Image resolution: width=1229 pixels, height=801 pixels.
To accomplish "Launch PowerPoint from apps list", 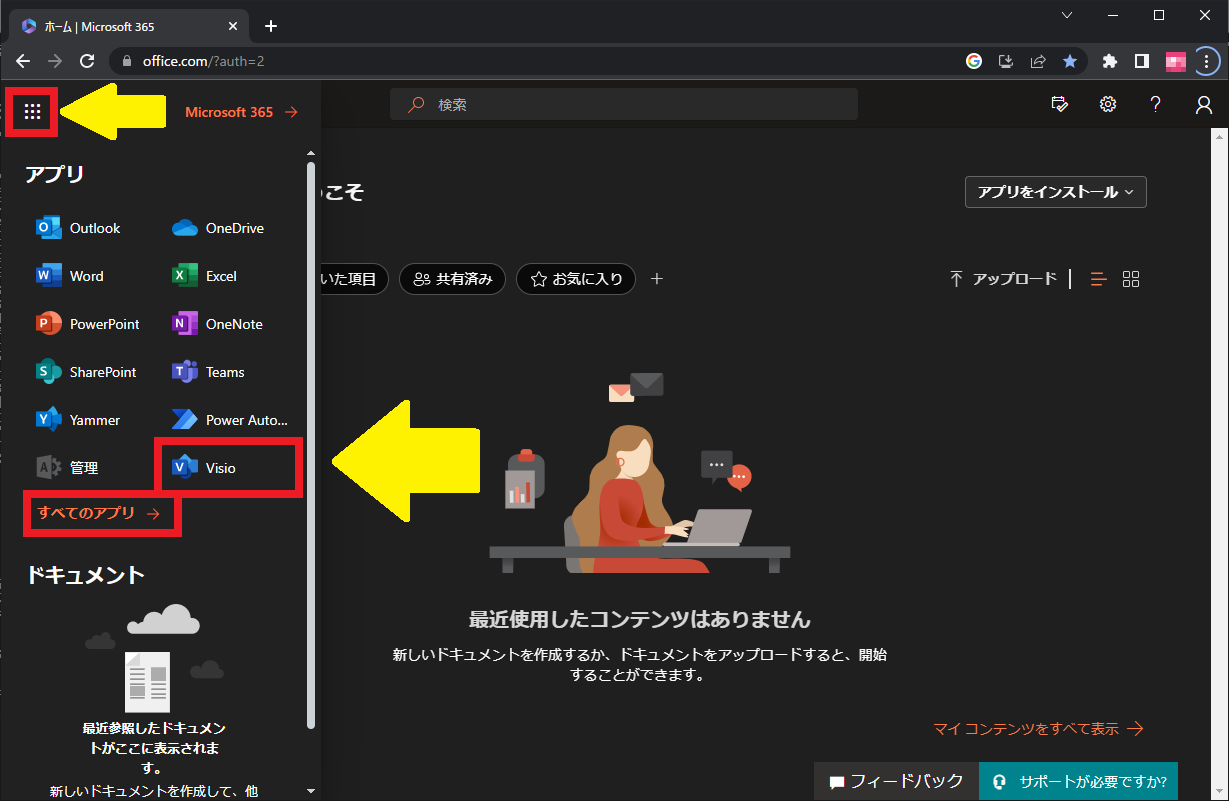I will [x=88, y=324].
